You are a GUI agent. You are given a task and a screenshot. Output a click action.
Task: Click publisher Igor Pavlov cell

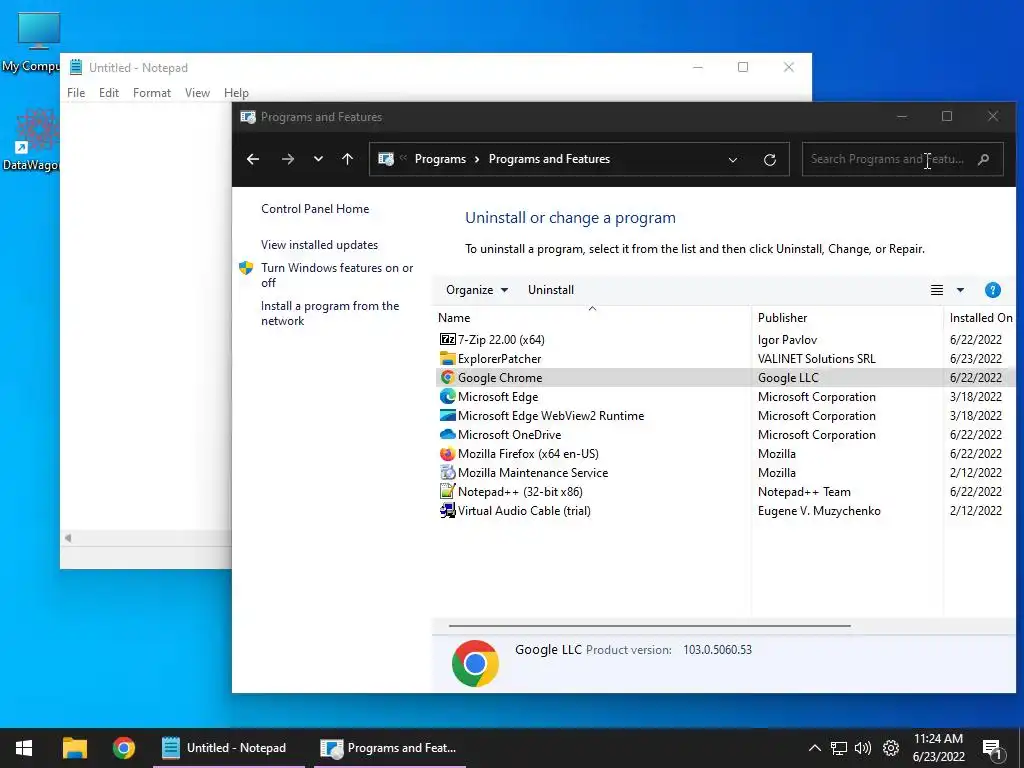click(787, 340)
